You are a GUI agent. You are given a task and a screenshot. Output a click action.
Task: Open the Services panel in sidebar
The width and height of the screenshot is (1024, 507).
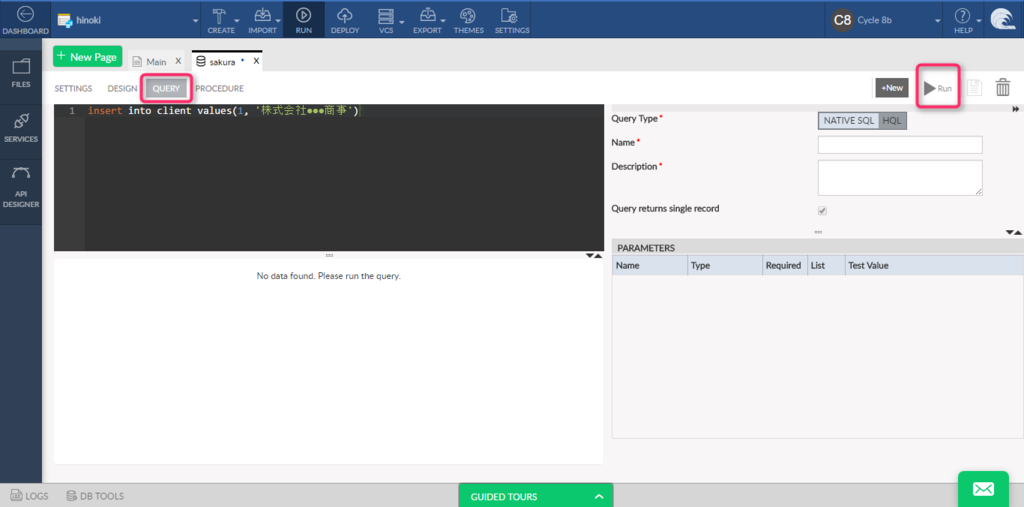point(21,128)
